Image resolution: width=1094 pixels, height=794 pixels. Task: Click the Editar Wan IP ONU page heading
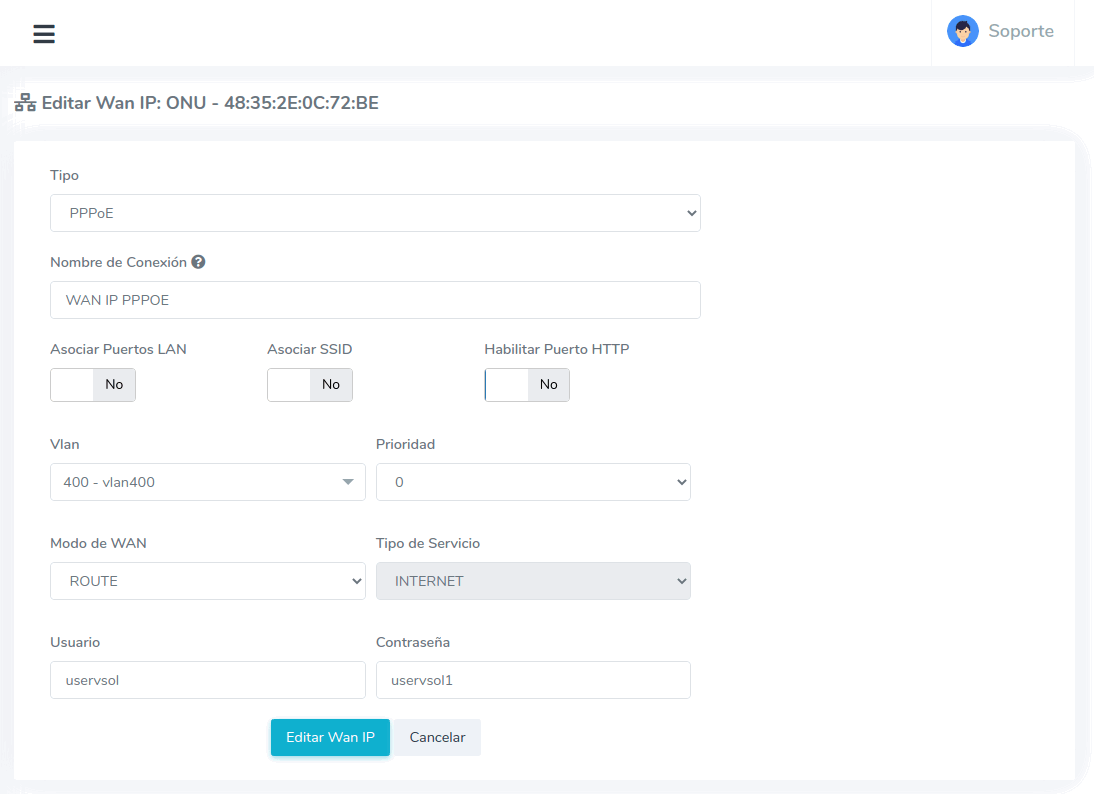[210, 103]
